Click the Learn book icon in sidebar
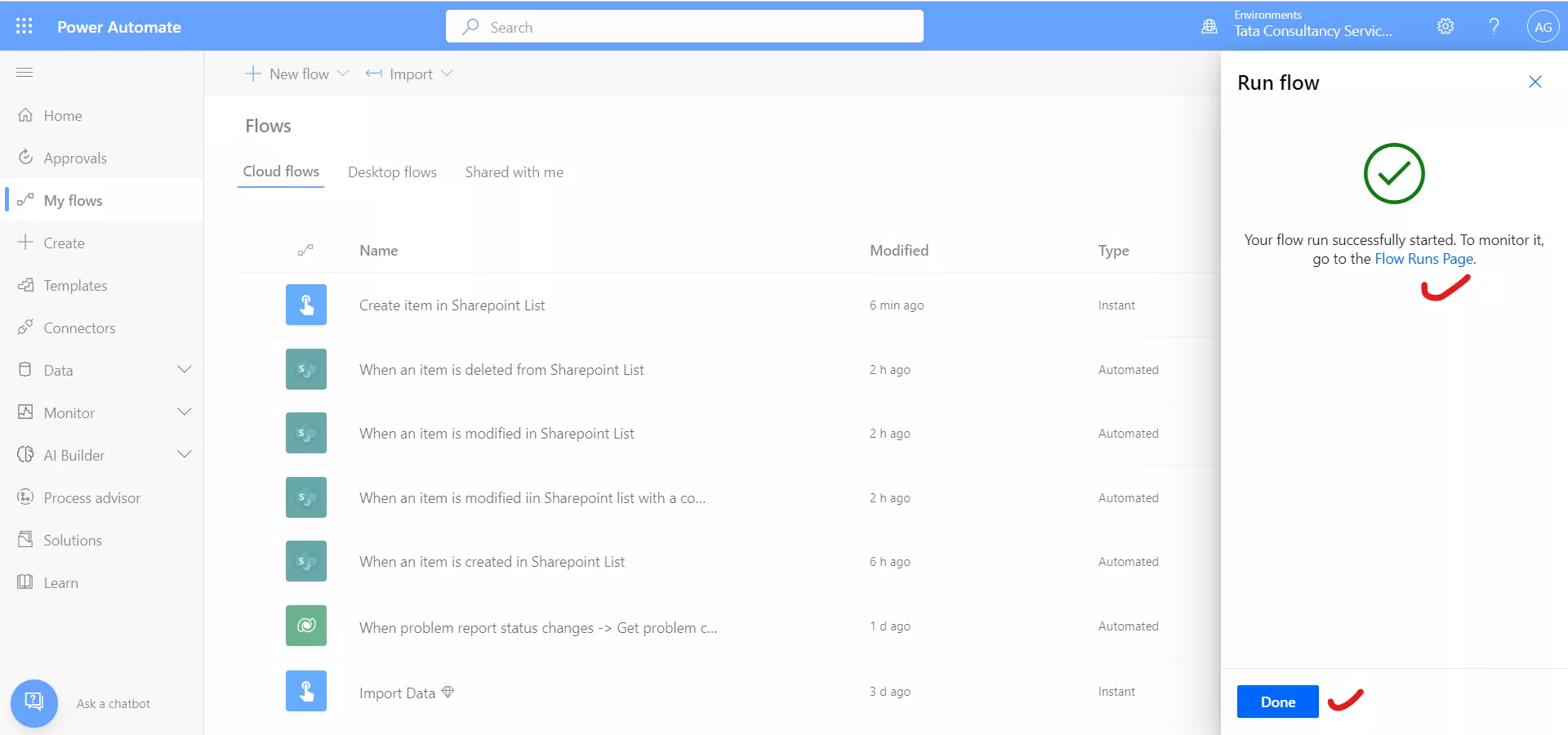This screenshot has width=1568, height=735. pyautogui.click(x=25, y=582)
